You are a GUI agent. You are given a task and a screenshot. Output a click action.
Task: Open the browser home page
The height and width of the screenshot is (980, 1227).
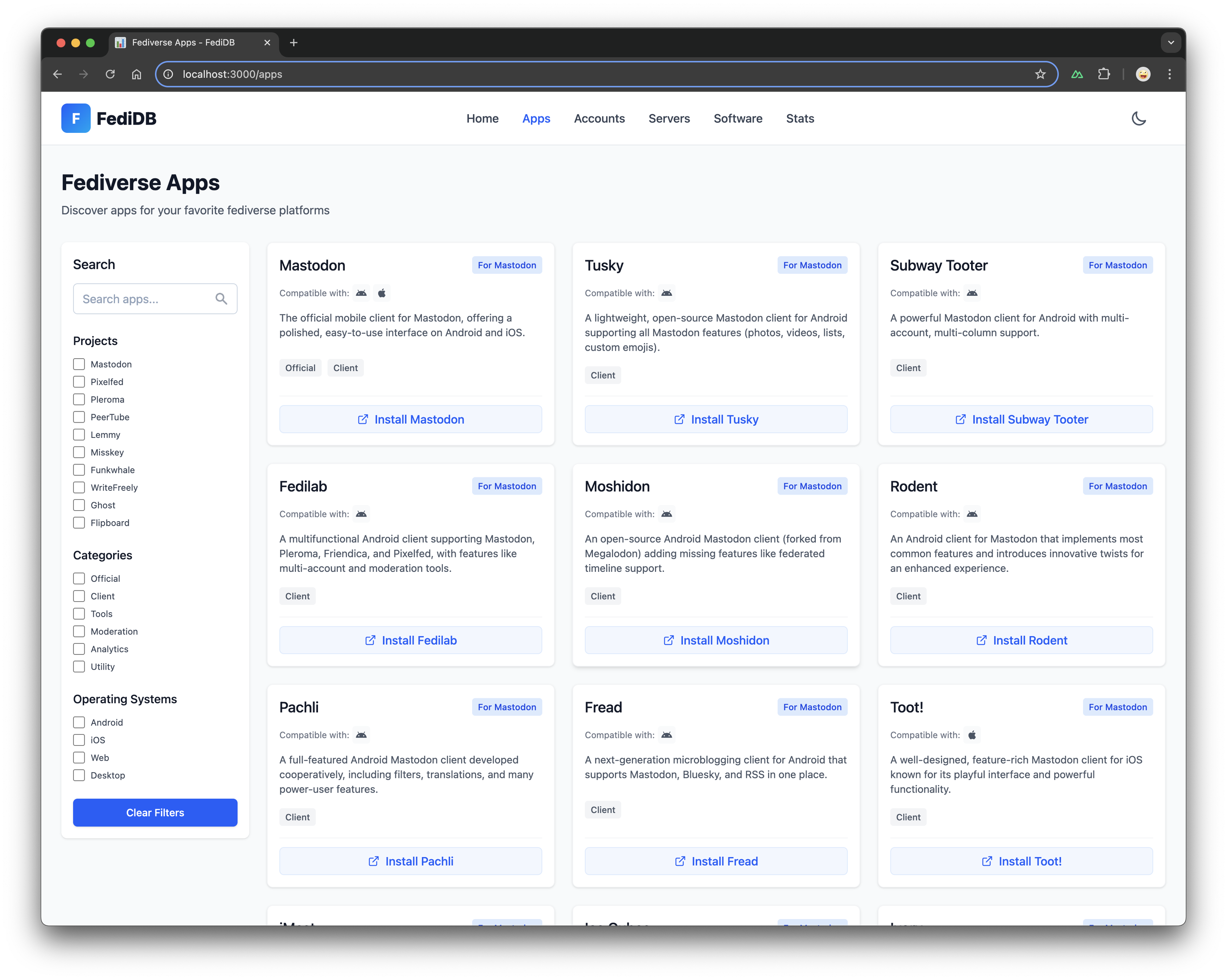coord(137,74)
